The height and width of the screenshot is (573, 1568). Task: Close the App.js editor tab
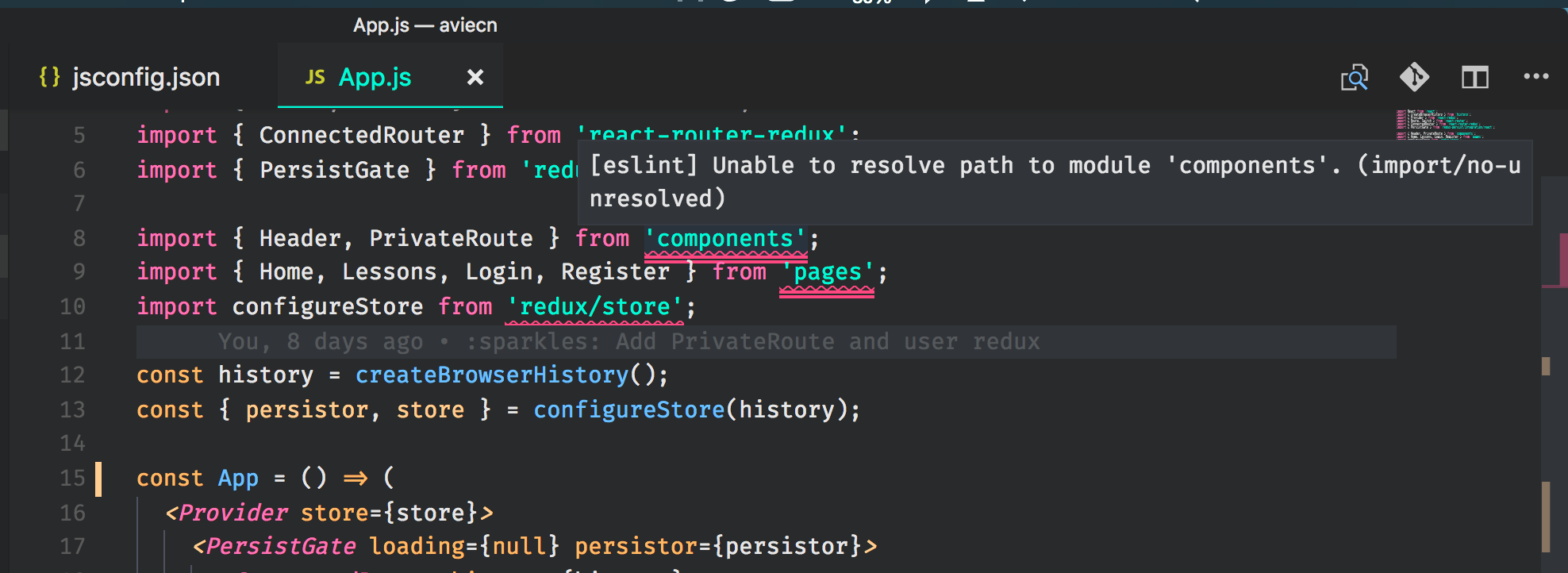click(x=475, y=77)
